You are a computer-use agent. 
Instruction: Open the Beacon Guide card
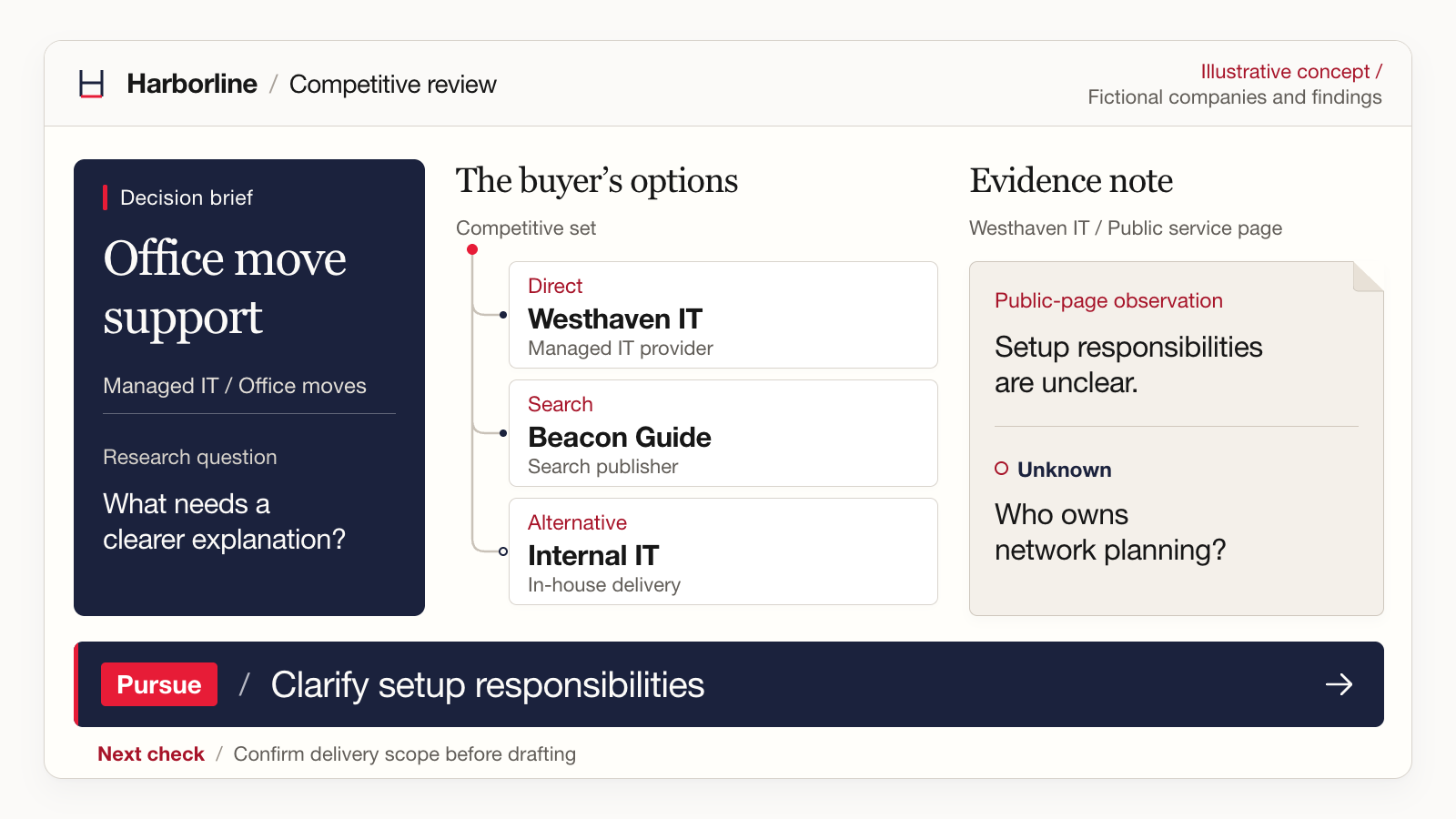pyautogui.click(x=723, y=433)
